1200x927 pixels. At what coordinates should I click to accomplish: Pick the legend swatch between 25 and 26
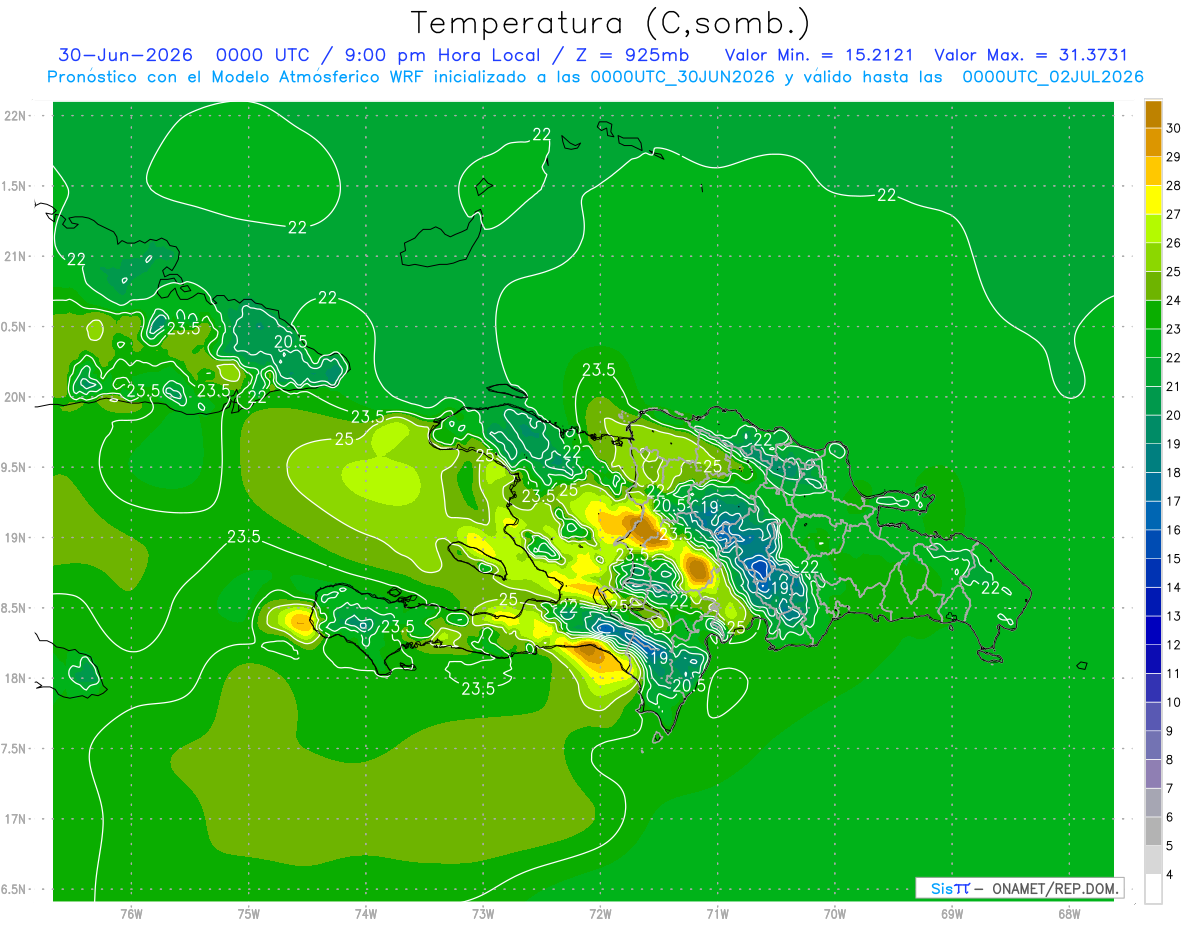[x=1153, y=258]
